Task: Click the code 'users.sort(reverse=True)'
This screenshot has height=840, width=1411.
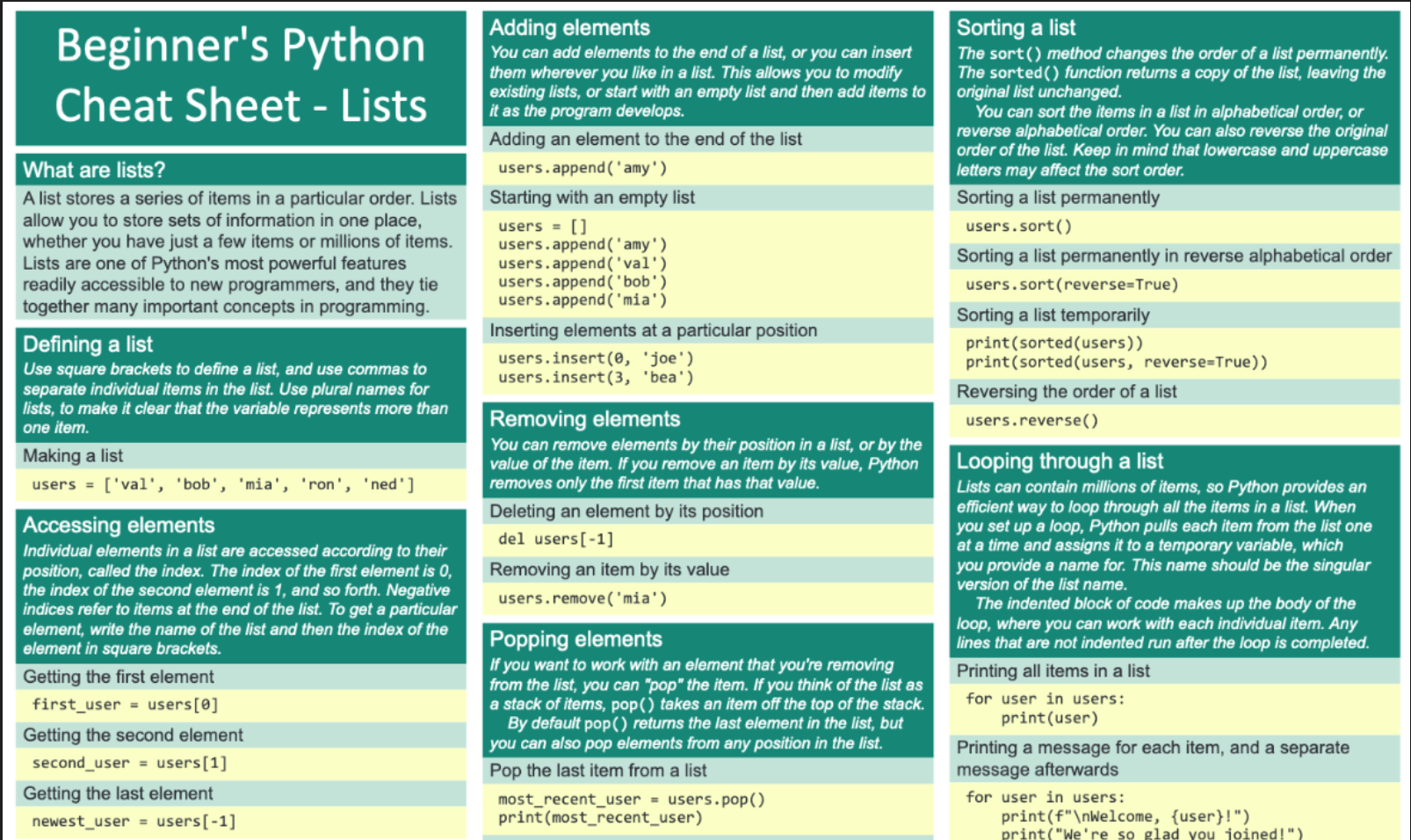Action: point(1072,285)
